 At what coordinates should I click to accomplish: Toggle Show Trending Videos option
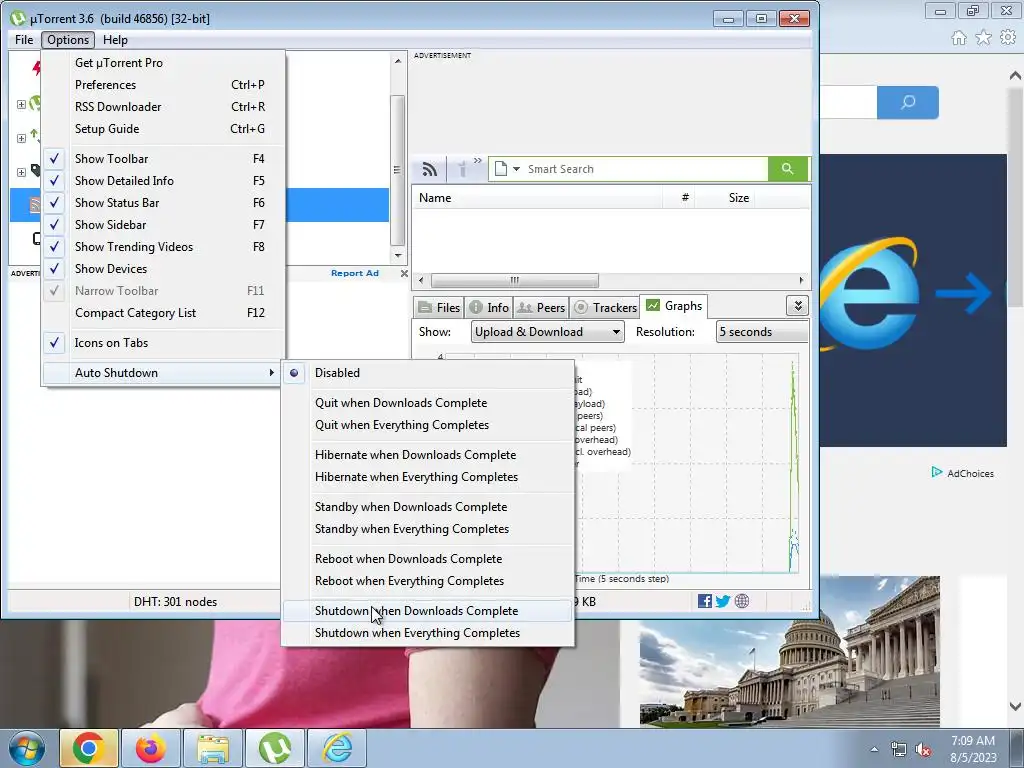tap(165, 247)
